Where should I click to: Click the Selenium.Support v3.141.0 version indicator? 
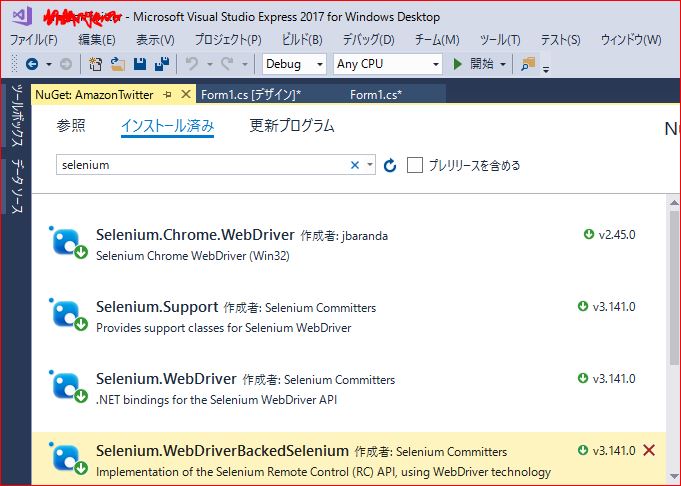pos(606,307)
